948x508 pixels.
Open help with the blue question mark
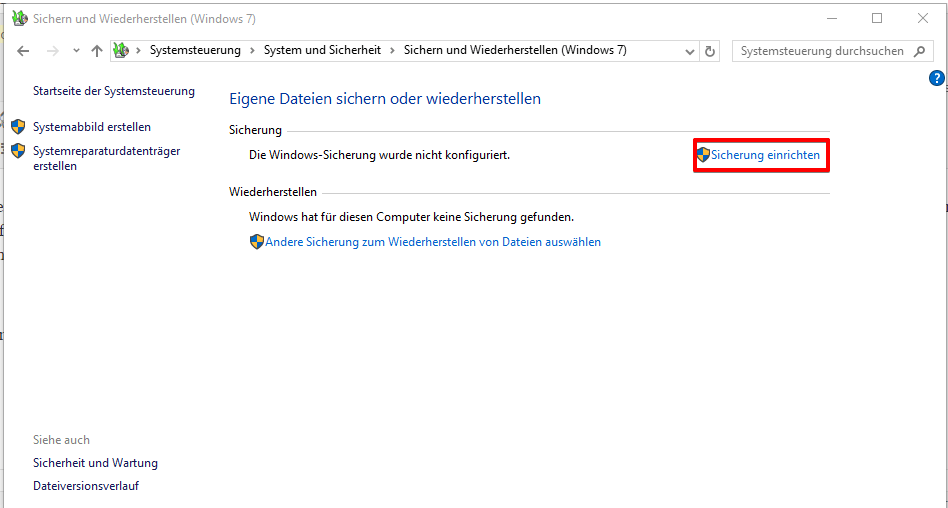pyautogui.click(x=937, y=78)
